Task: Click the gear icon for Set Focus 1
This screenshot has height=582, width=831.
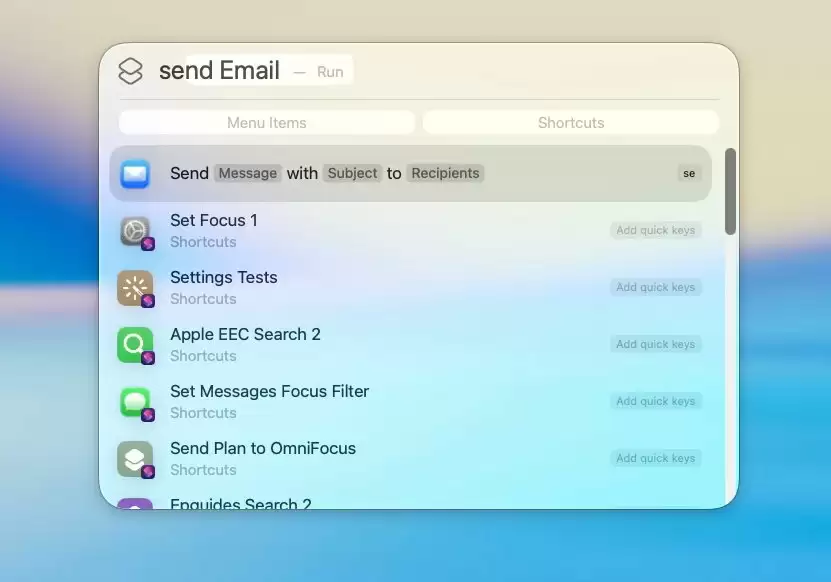Action: click(135, 229)
